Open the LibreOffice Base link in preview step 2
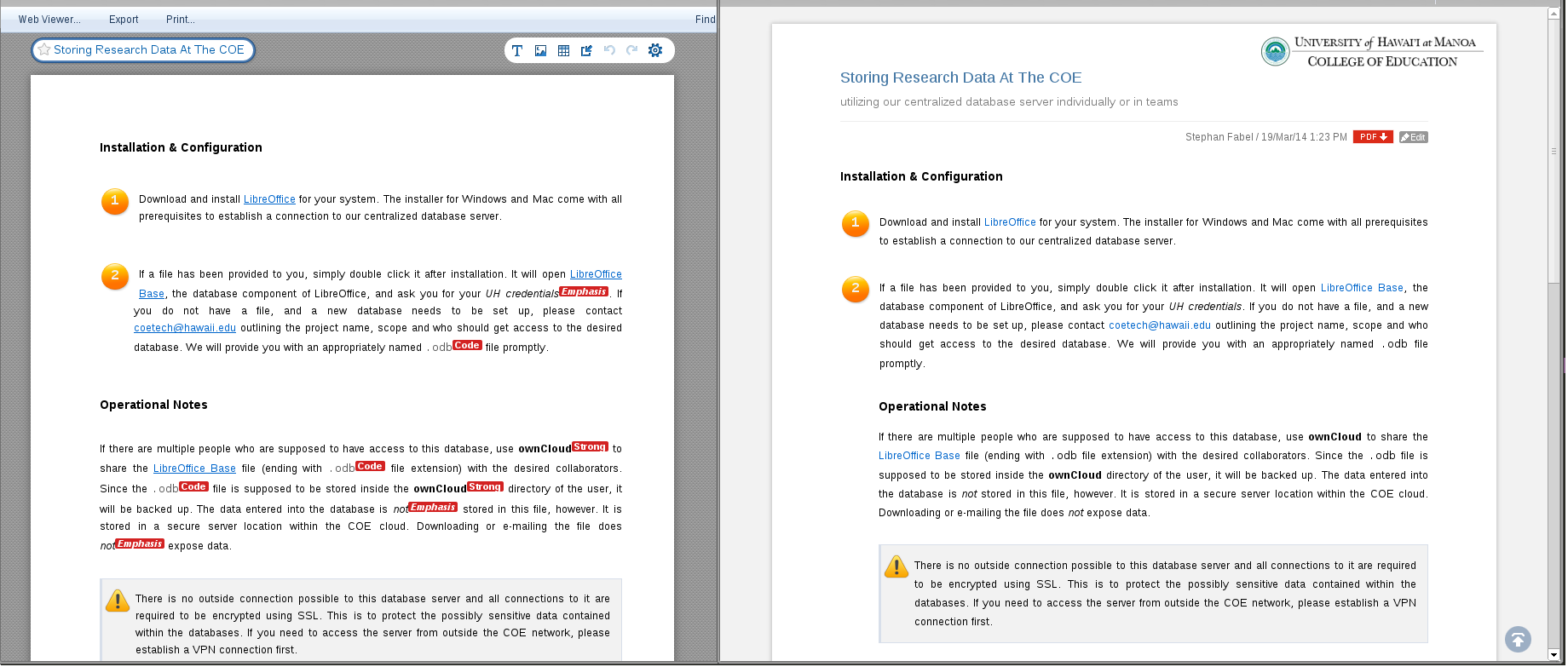 pos(1362,288)
